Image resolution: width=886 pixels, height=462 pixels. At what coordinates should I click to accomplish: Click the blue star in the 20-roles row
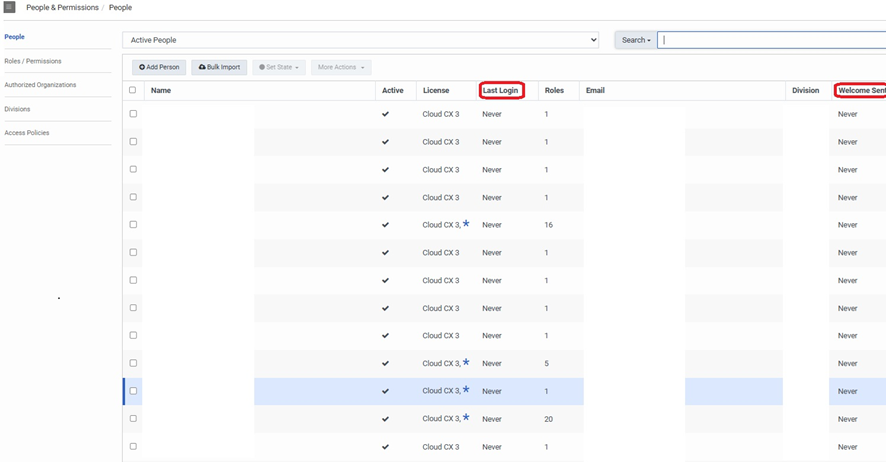pos(466,417)
